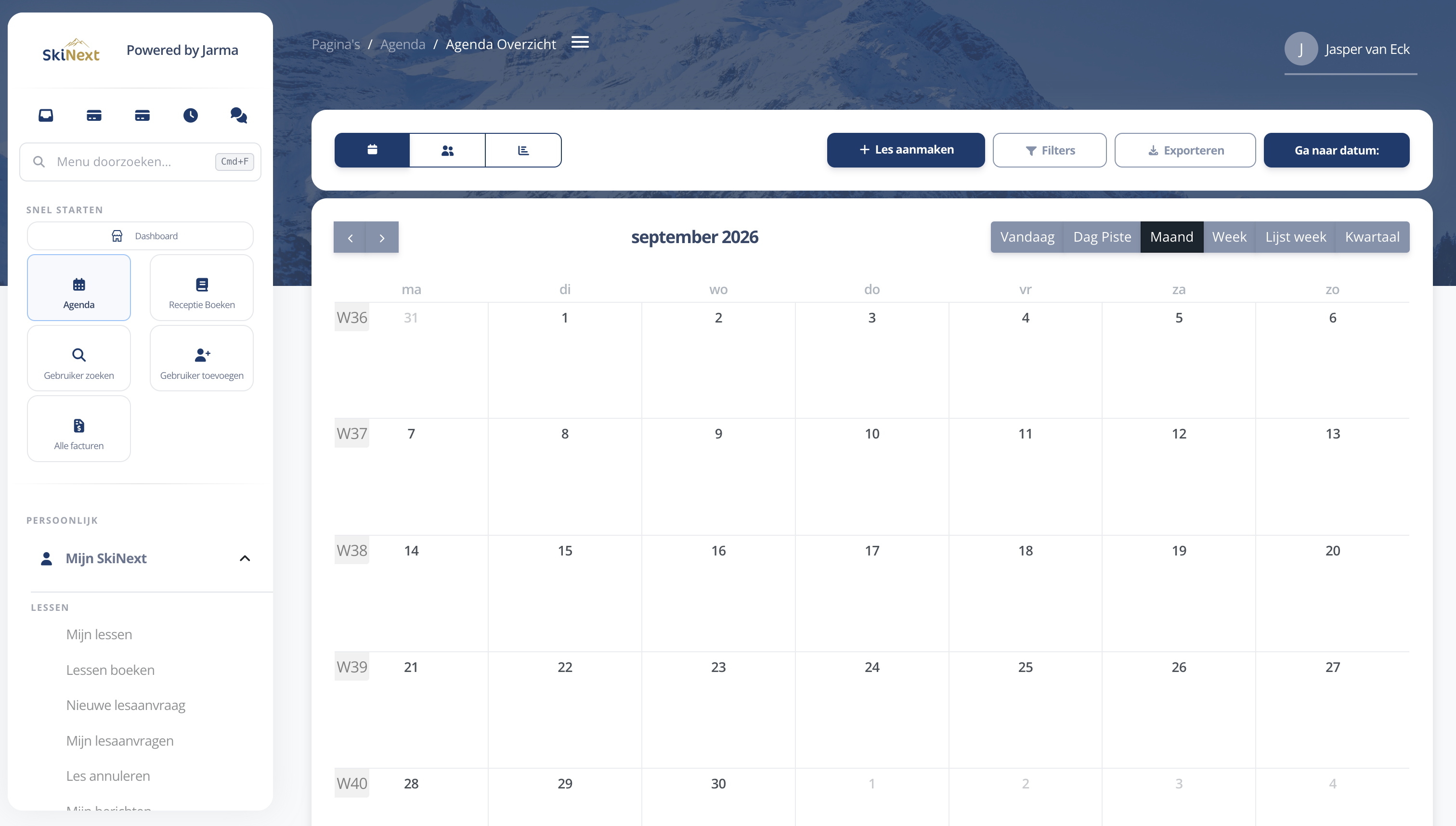Click the J user avatar
Image resolution: width=1456 pixels, height=826 pixels.
tap(1301, 49)
